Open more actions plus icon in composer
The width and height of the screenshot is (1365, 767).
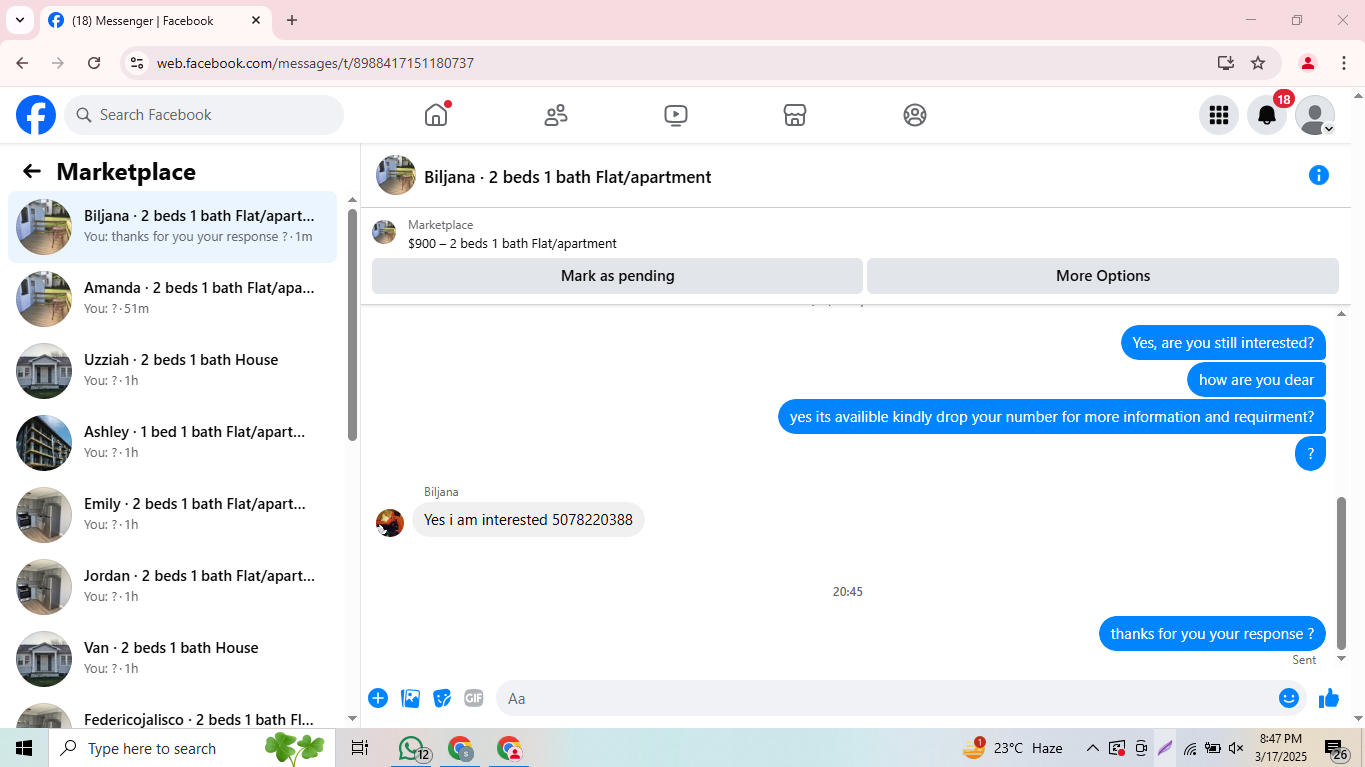point(378,698)
